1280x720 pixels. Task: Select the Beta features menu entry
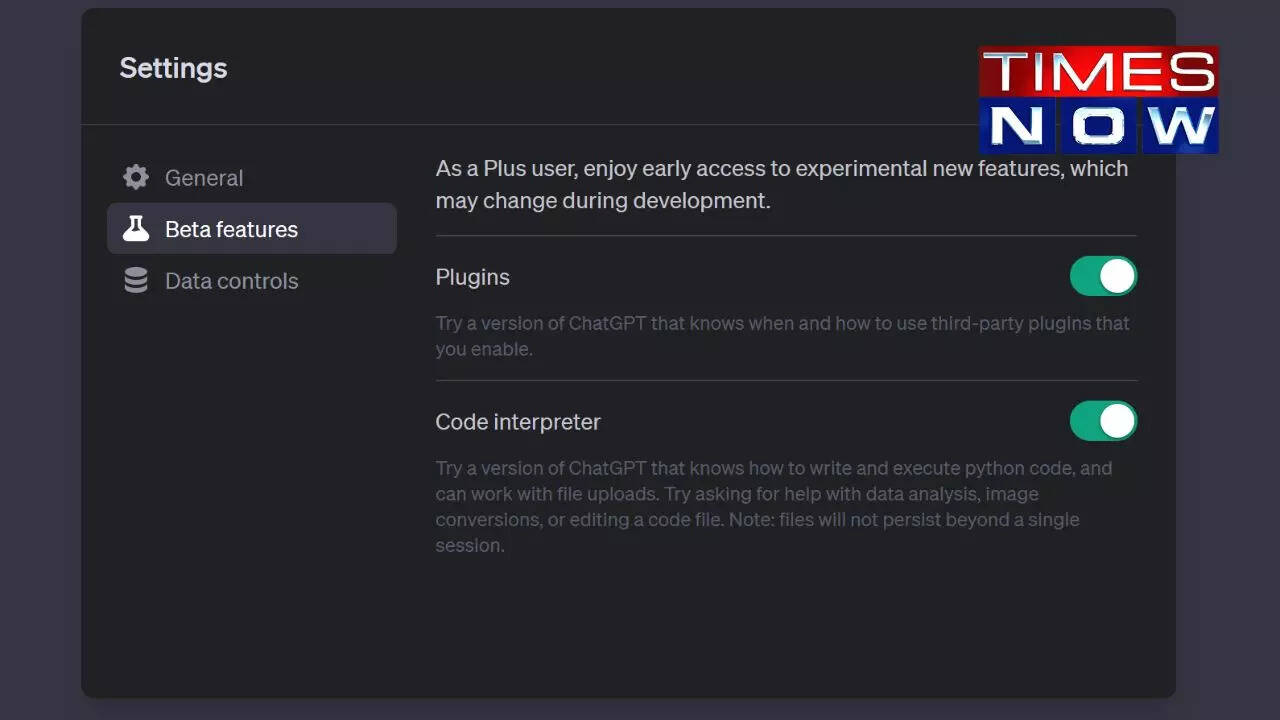(231, 228)
